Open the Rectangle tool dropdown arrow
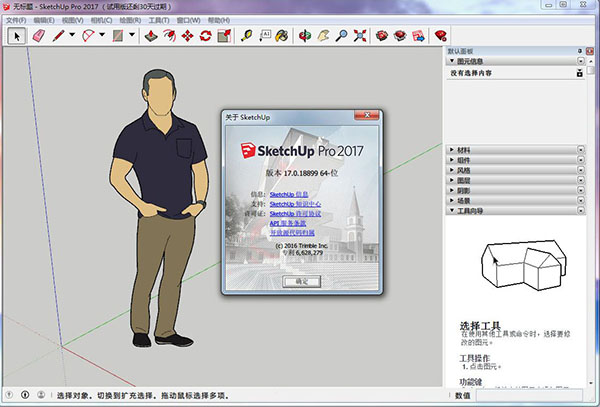Viewport: 600px width, 407px height. pos(132,35)
